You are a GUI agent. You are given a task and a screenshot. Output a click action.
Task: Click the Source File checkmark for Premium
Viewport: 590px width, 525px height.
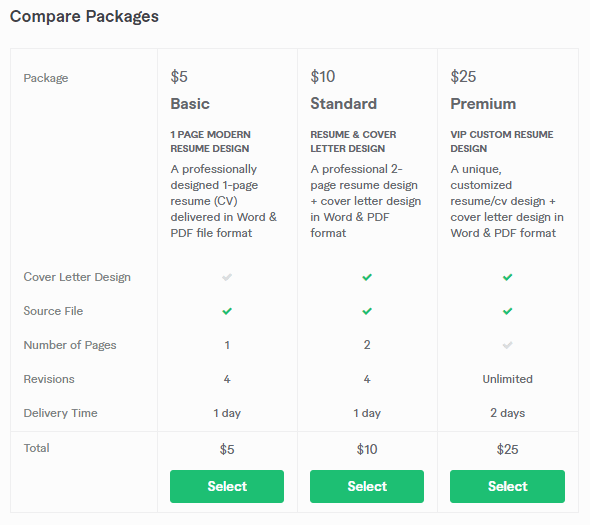coord(507,311)
